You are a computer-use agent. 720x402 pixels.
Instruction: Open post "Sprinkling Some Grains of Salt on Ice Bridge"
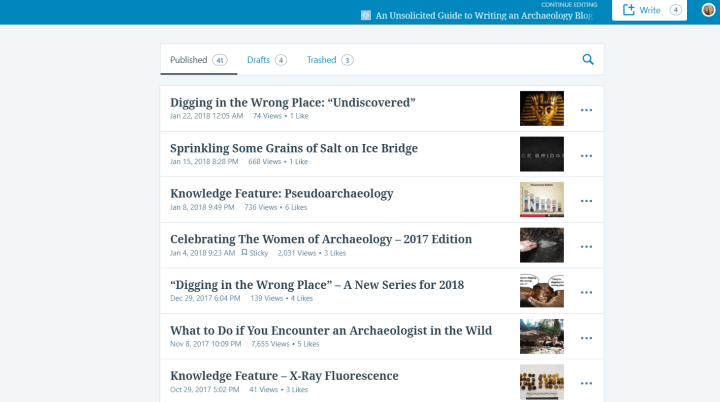click(294, 148)
